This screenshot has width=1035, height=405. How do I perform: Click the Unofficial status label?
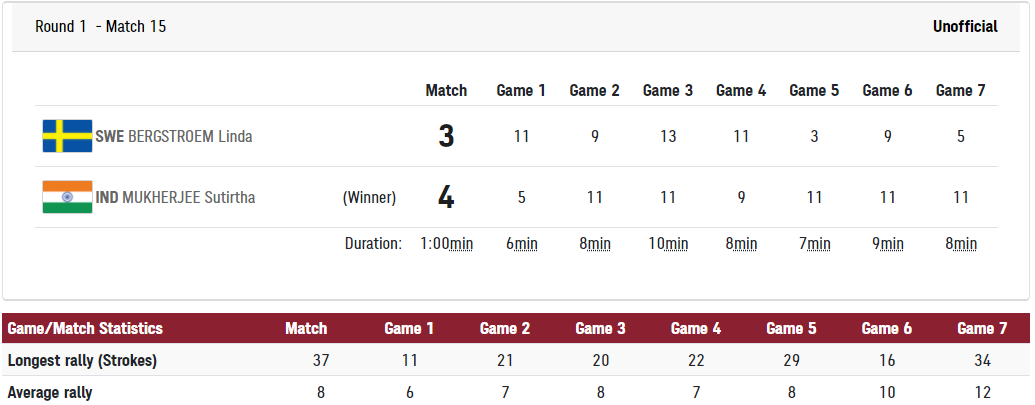pos(965,26)
